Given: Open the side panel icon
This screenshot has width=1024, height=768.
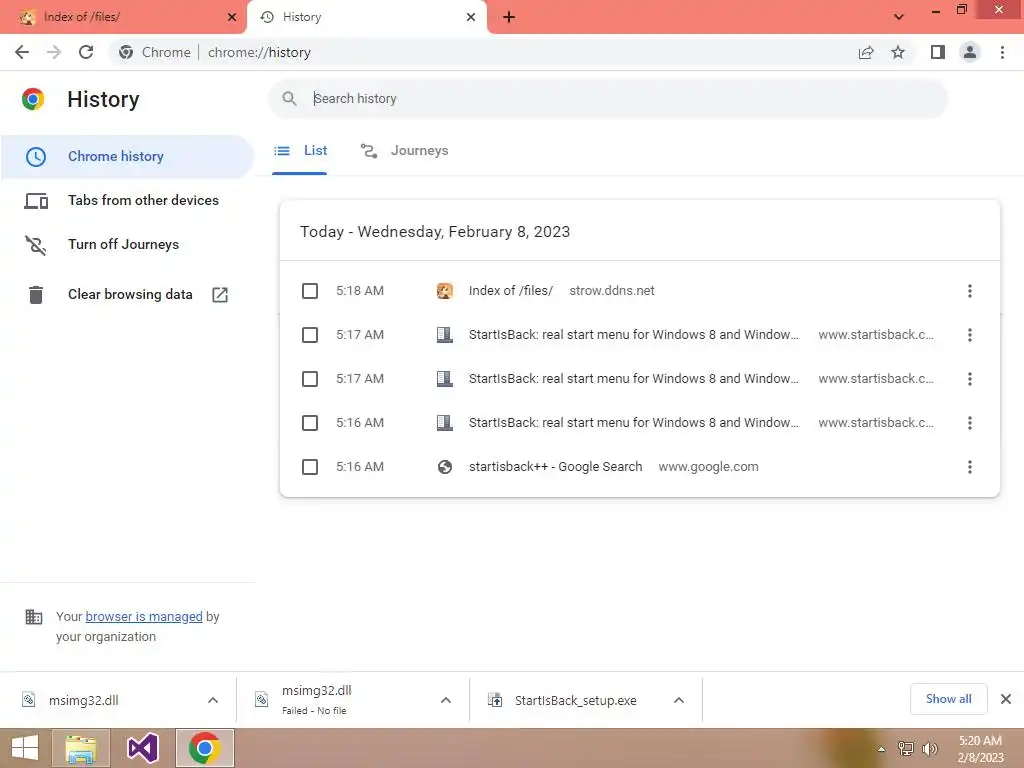Looking at the screenshot, I should pos(938,52).
